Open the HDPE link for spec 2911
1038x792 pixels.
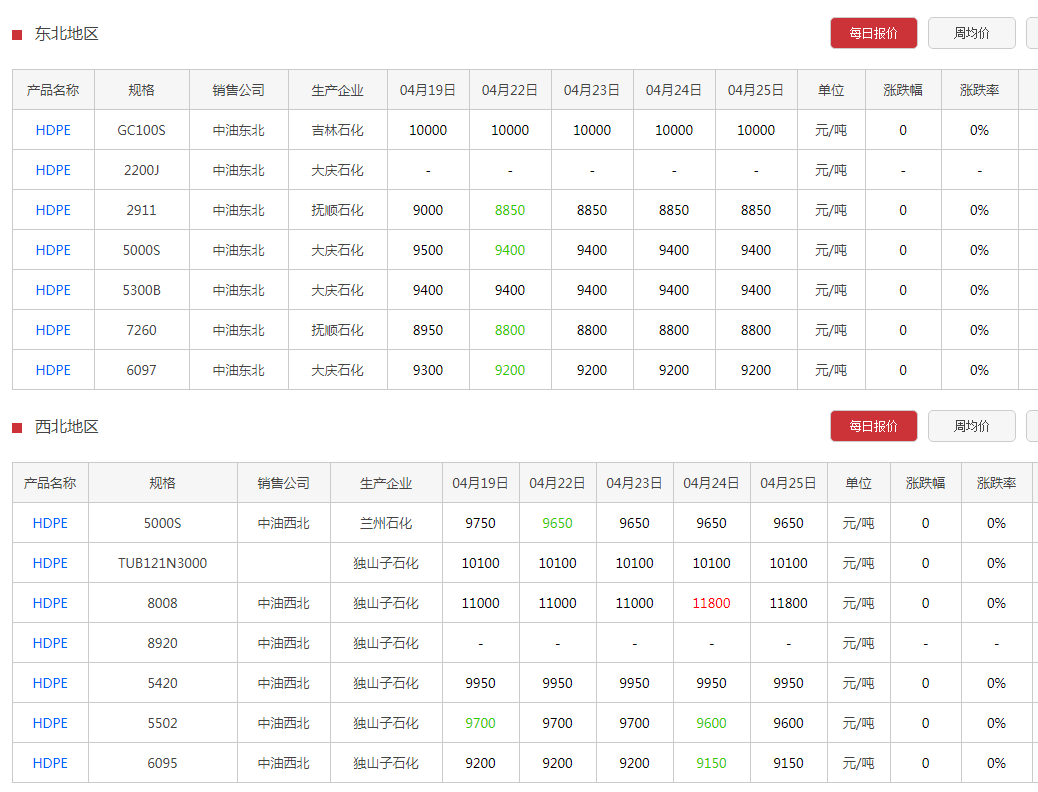53,210
